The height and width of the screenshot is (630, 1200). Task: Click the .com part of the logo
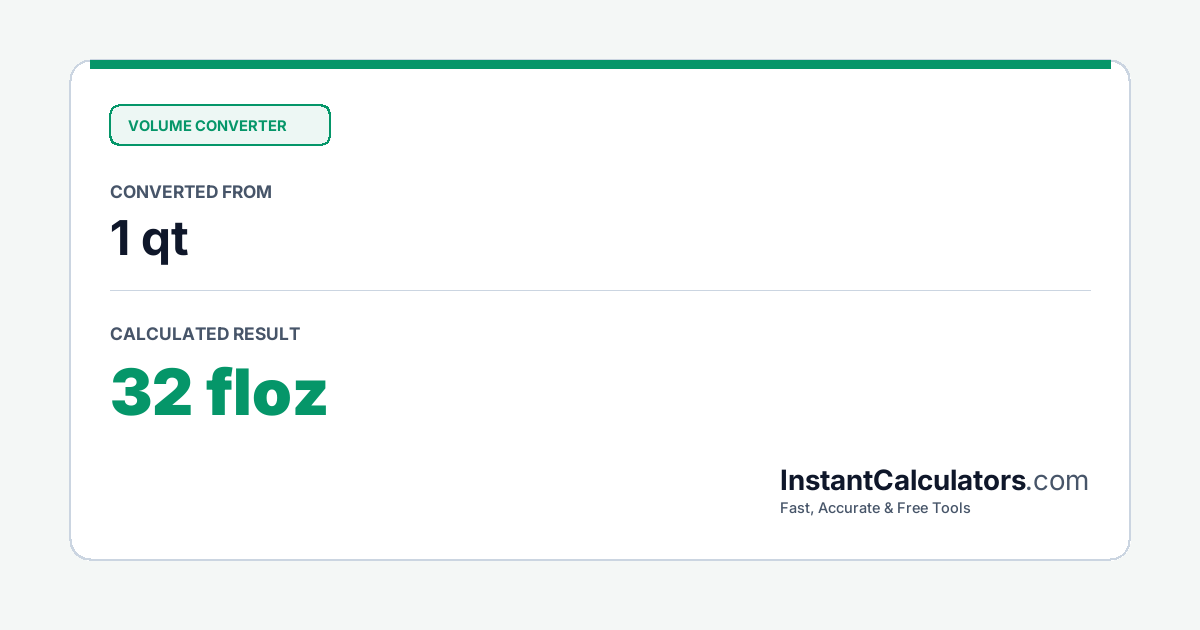(x=1058, y=481)
